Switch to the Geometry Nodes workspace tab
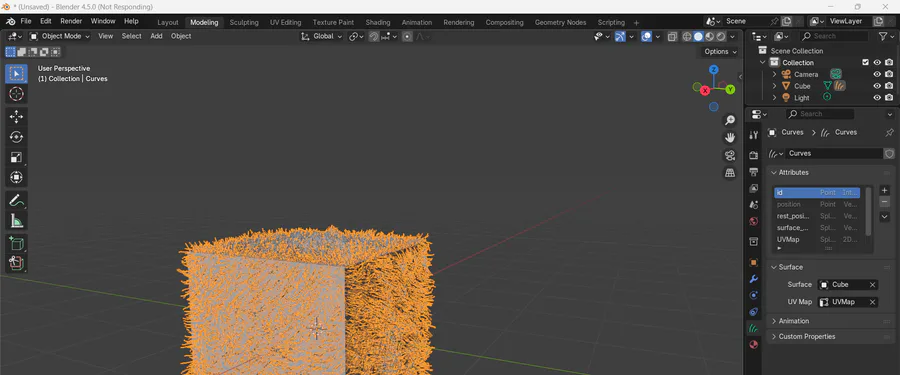 click(x=560, y=22)
